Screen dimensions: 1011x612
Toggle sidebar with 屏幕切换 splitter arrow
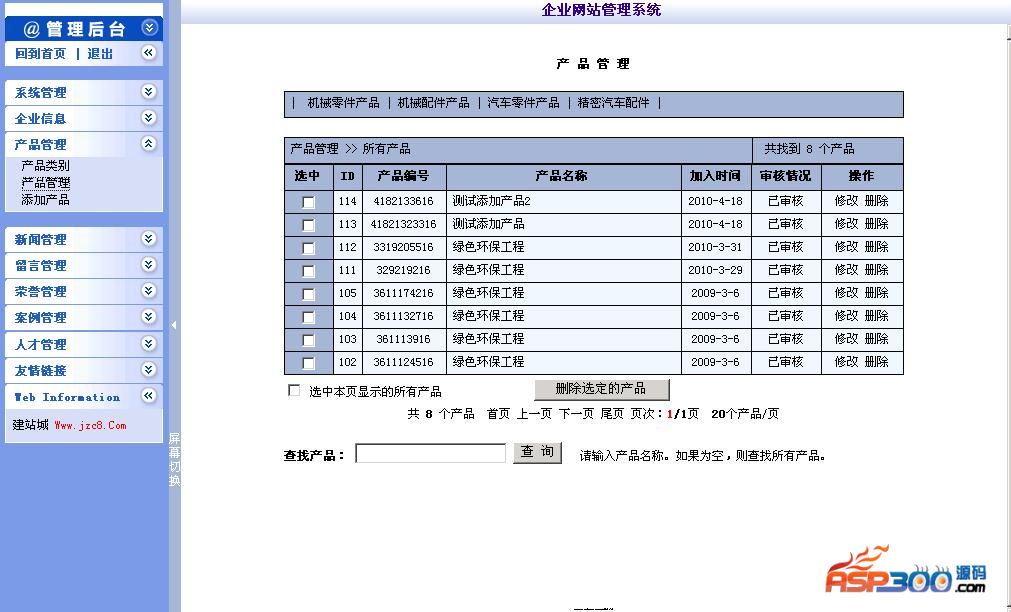(x=174, y=325)
